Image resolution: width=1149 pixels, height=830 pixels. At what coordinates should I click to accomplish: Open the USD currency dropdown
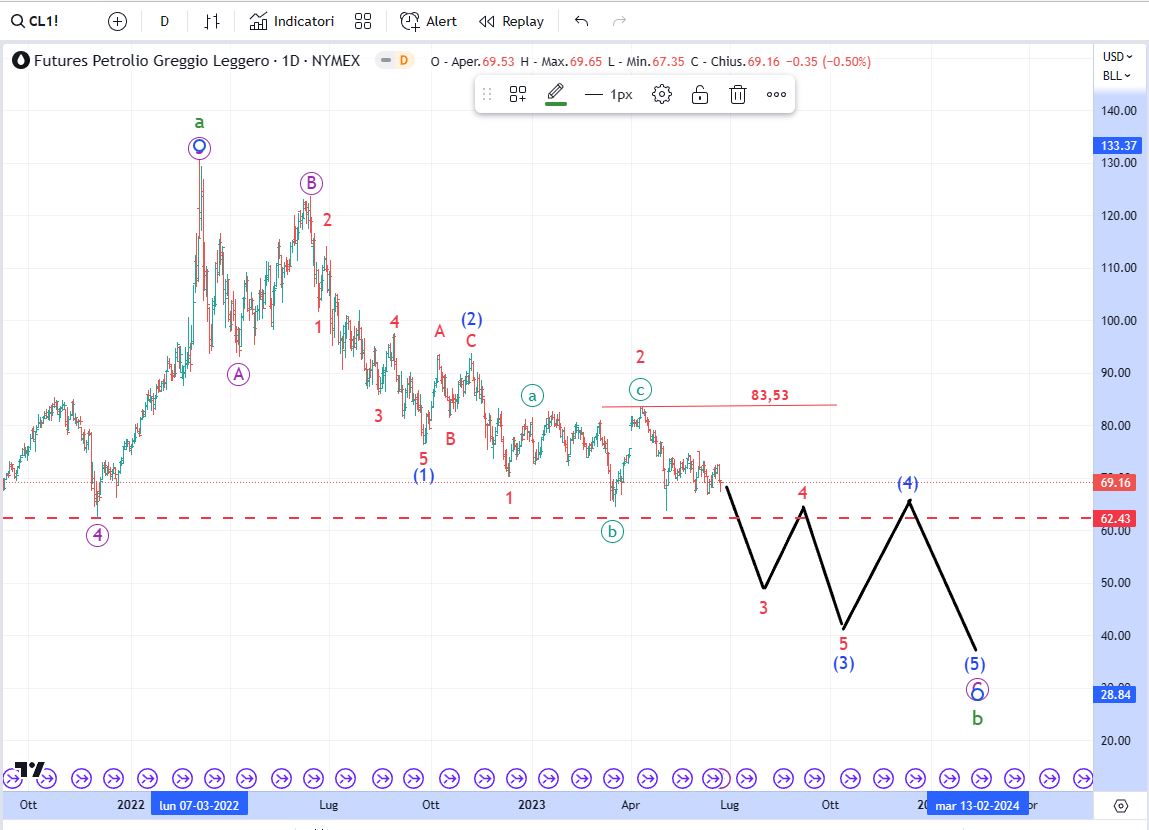(x=1117, y=56)
